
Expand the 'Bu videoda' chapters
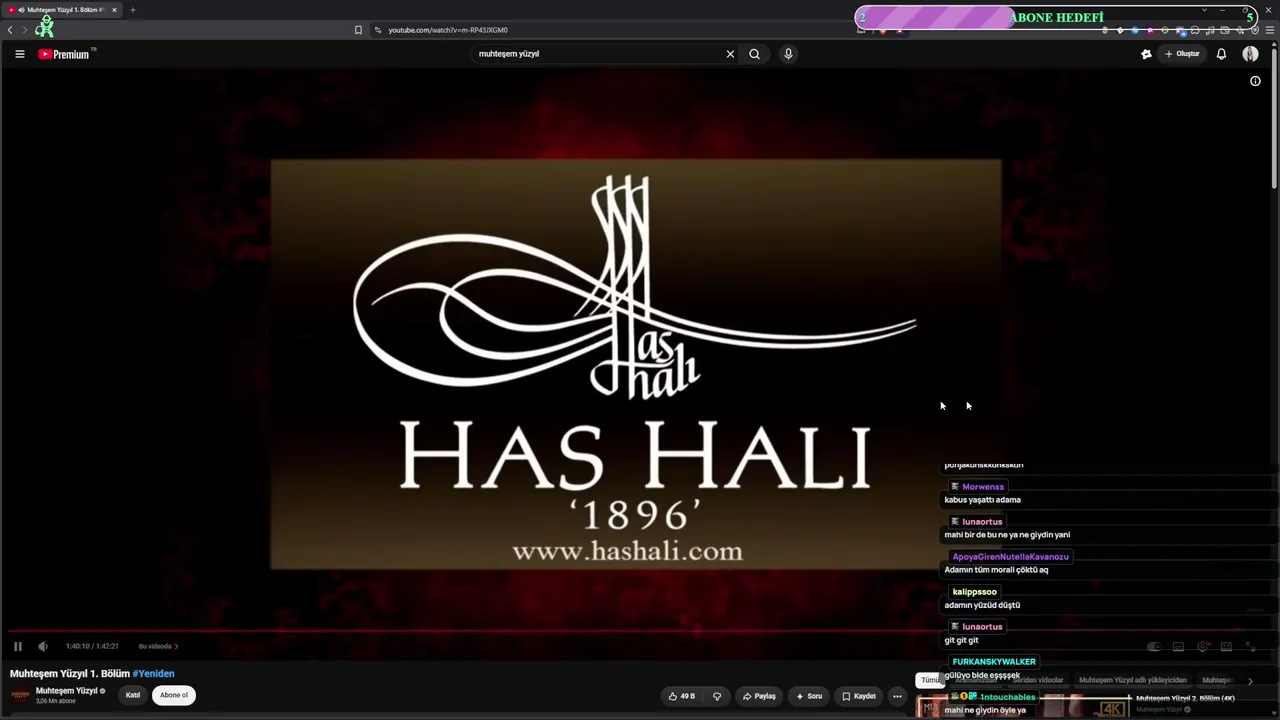(x=158, y=646)
